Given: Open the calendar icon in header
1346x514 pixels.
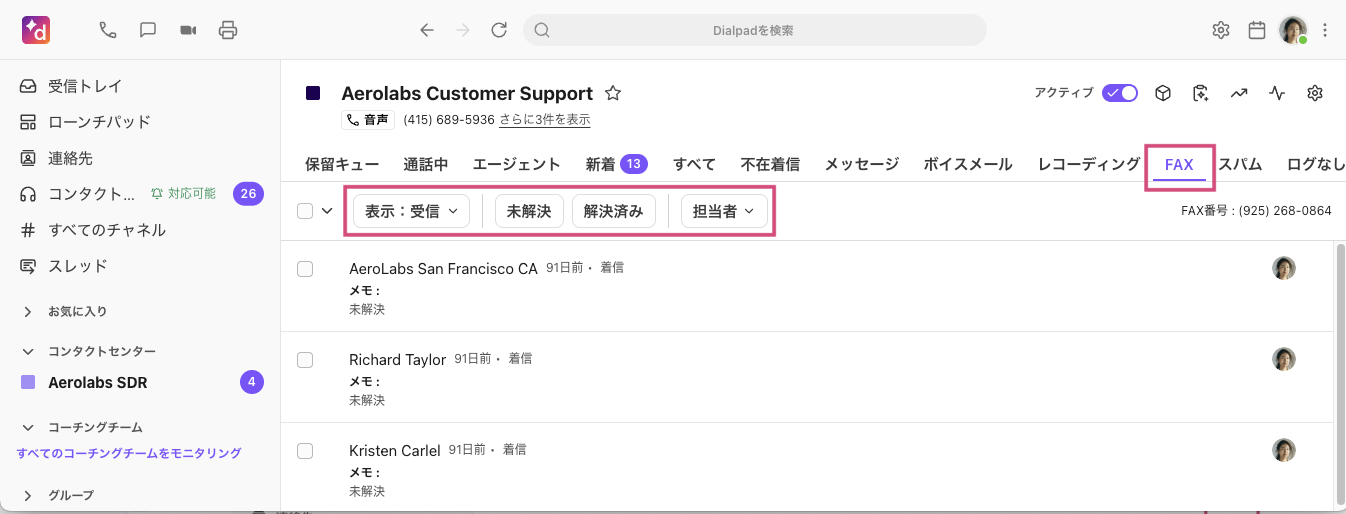Looking at the screenshot, I should [1257, 30].
